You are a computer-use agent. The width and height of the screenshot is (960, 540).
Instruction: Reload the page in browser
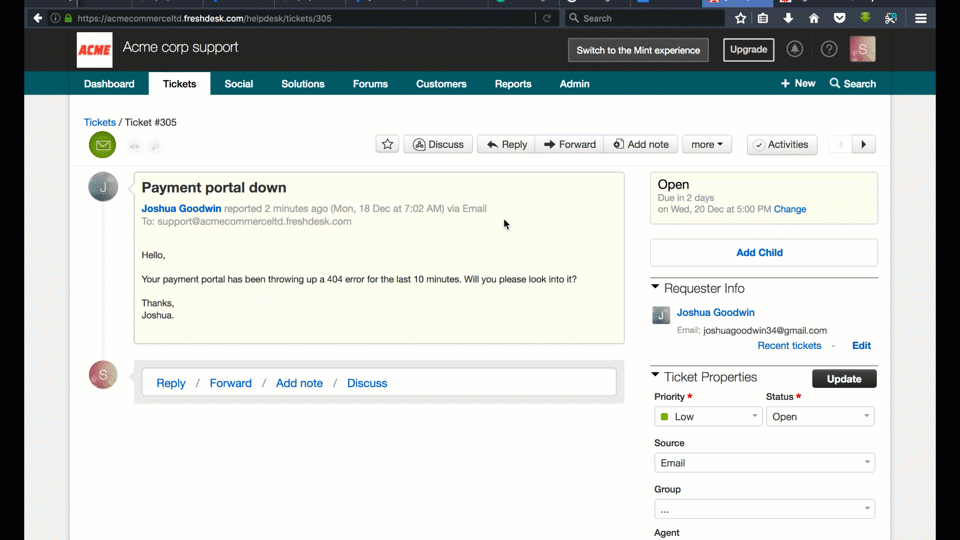click(547, 18)
